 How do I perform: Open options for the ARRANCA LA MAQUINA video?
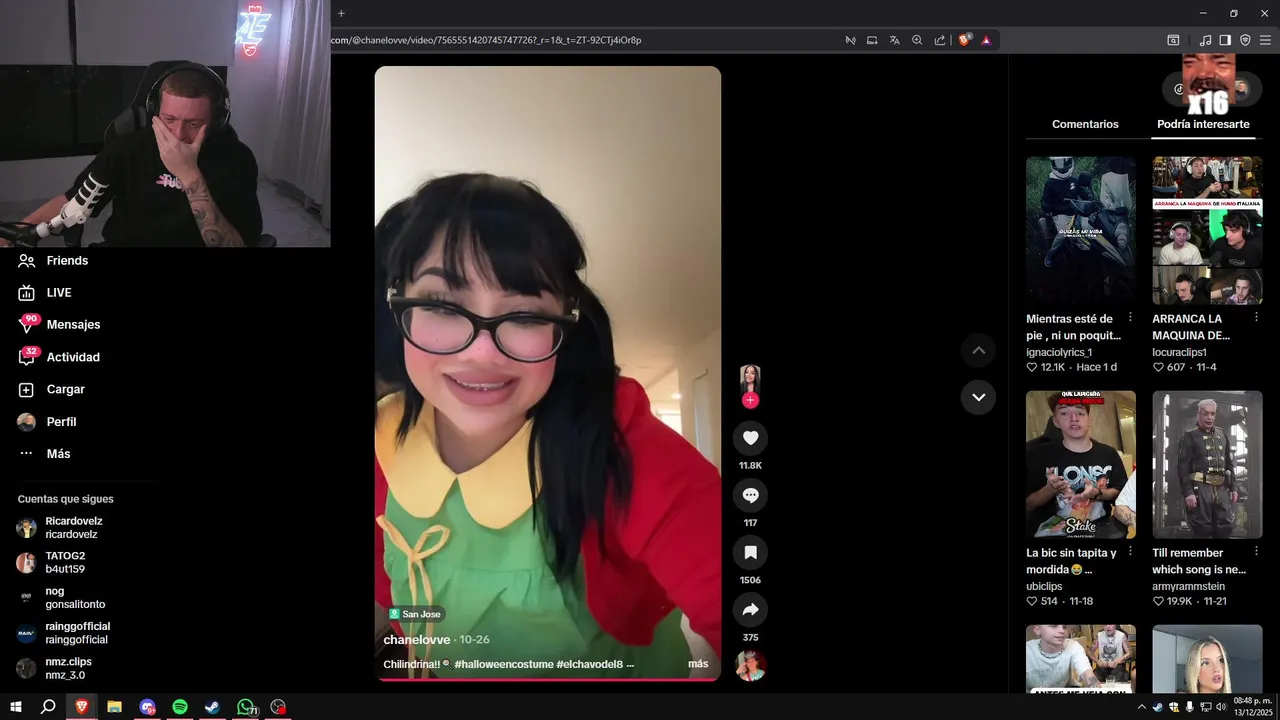[x=1257, y=318]
